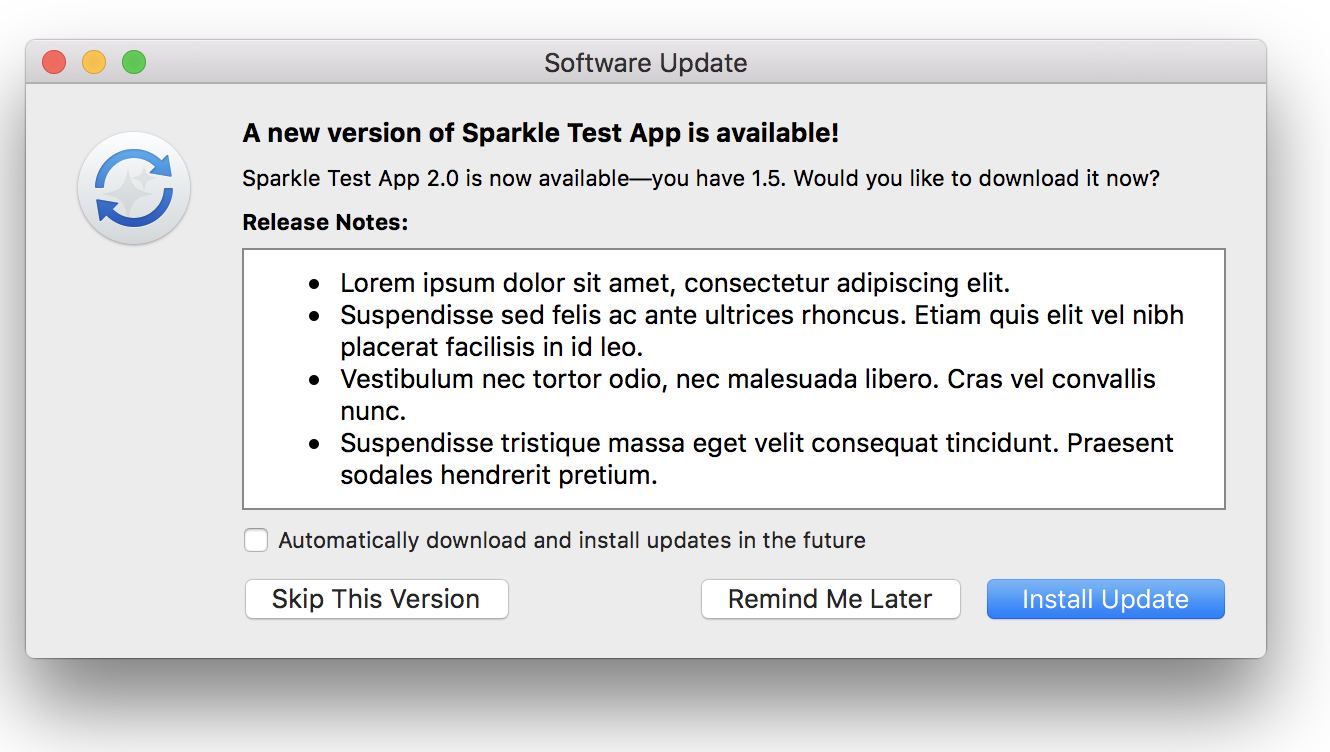
Task: Start the Install Update button
Action: (1106, 599)
